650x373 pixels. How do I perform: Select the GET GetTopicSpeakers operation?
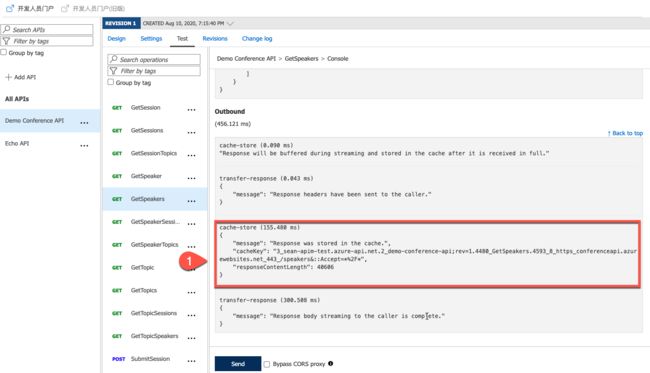pos(155,336)
